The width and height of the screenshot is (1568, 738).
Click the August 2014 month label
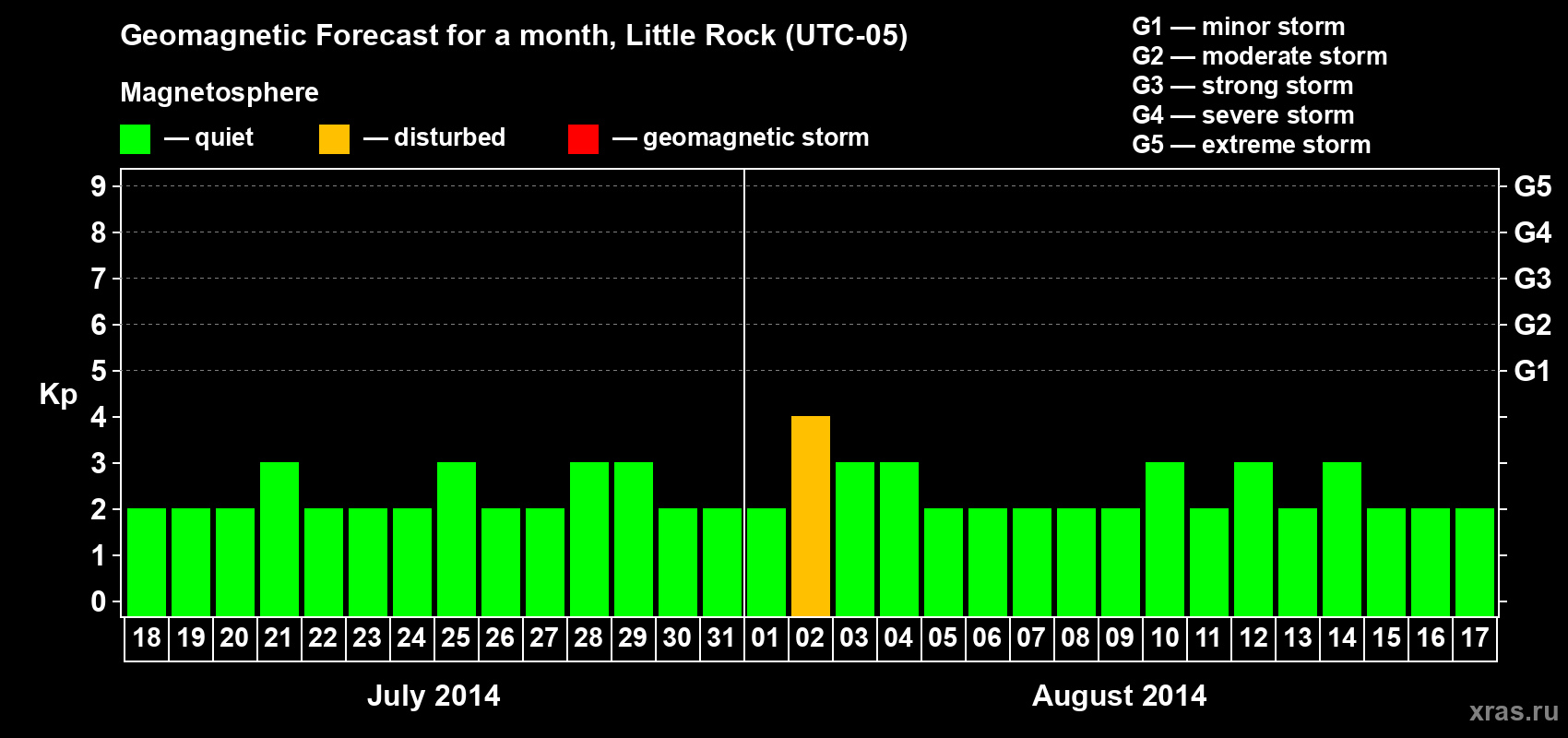click(x=1119, y=696)
